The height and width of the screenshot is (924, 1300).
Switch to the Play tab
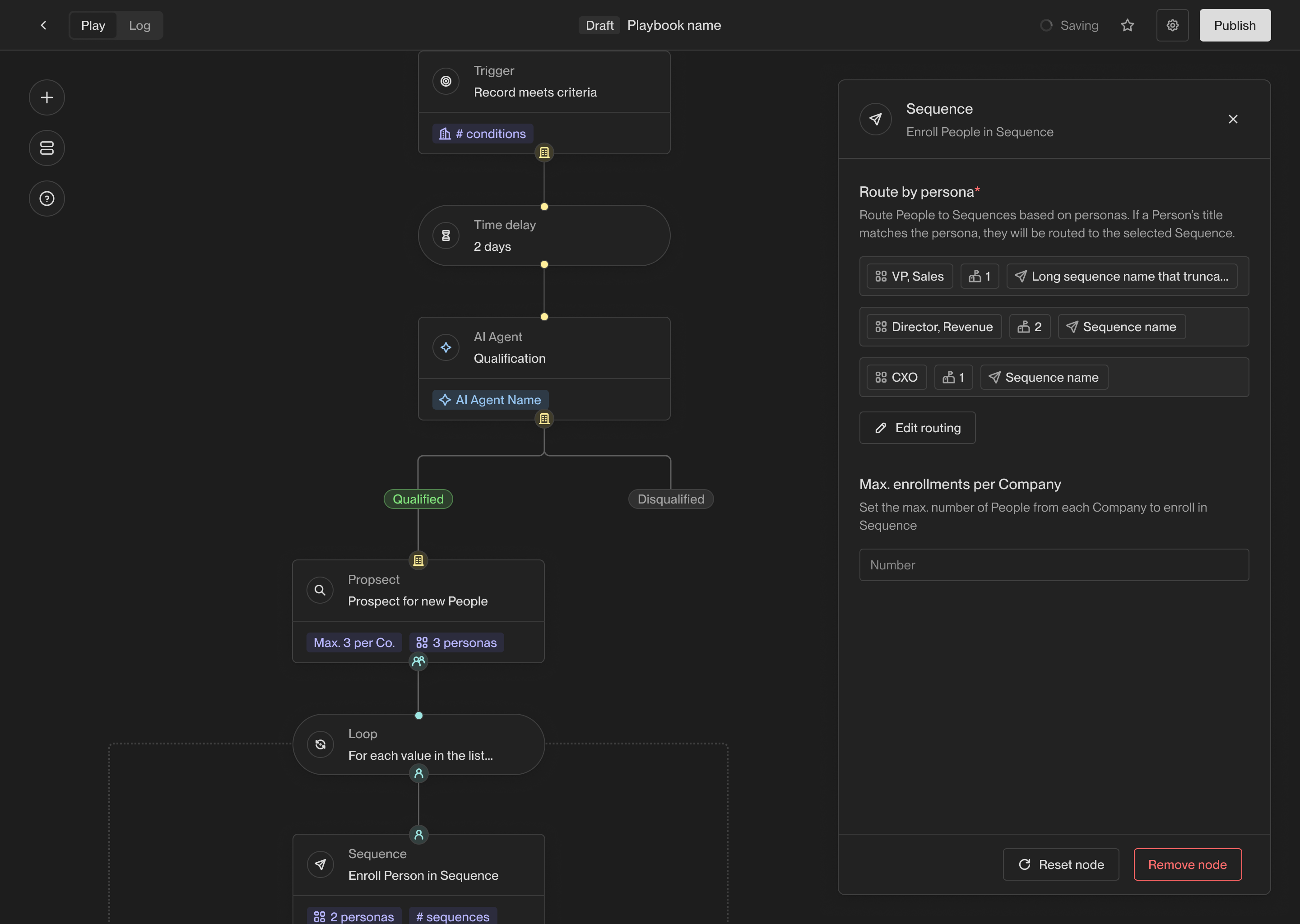point(93,25)
